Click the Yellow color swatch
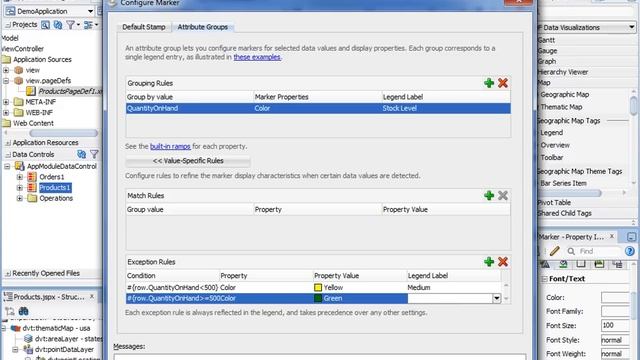 click(318, 287)
